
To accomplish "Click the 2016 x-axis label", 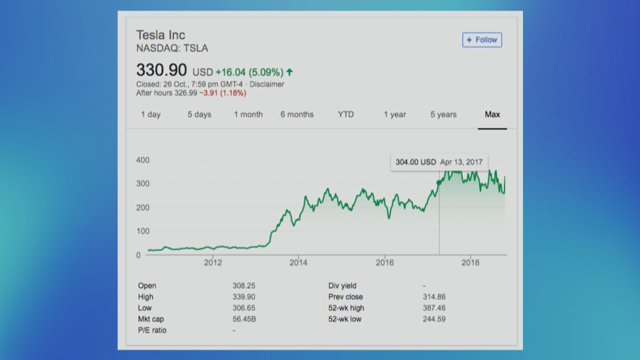I will point(384,263).
